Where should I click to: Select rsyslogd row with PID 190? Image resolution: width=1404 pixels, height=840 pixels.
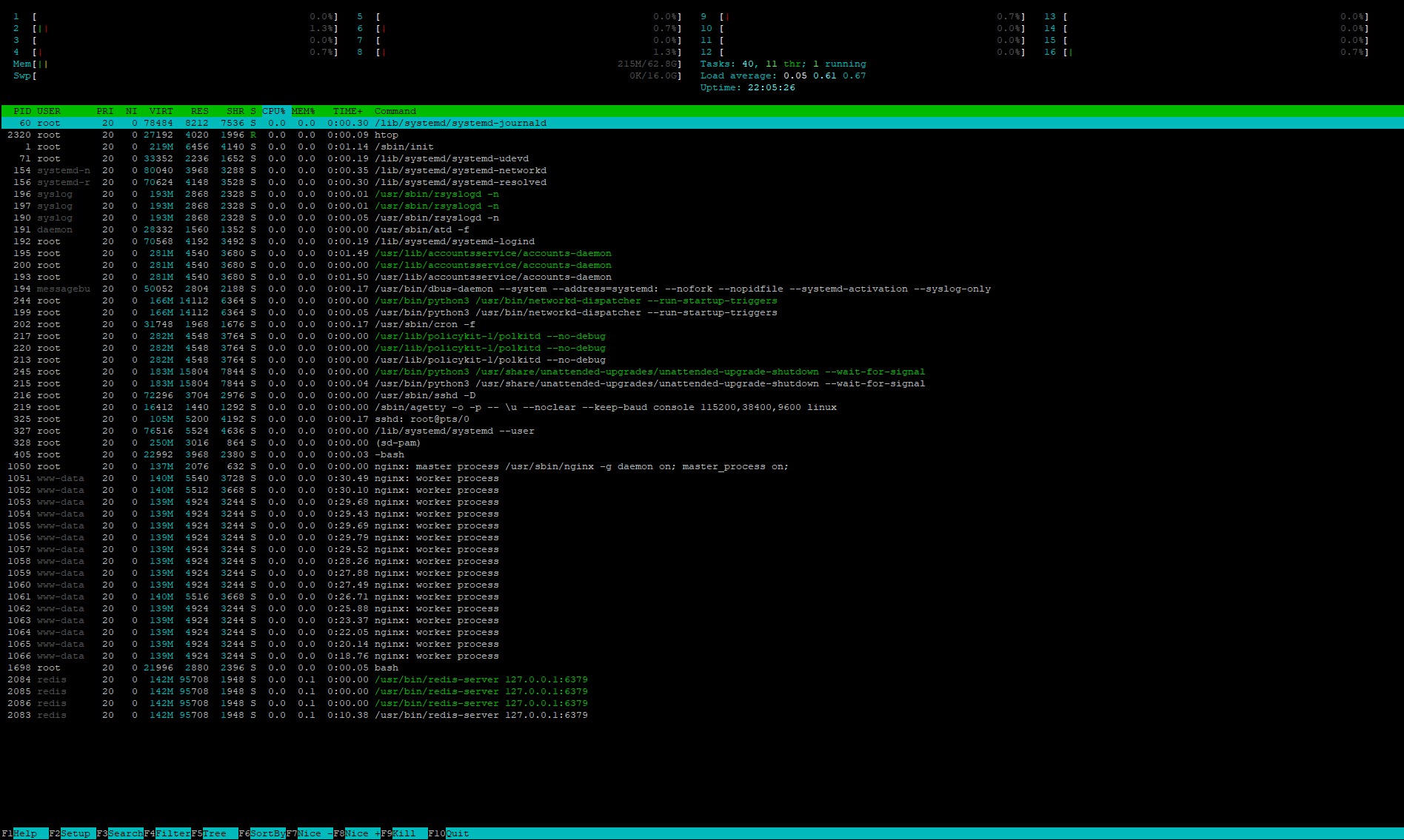point(702,218)
